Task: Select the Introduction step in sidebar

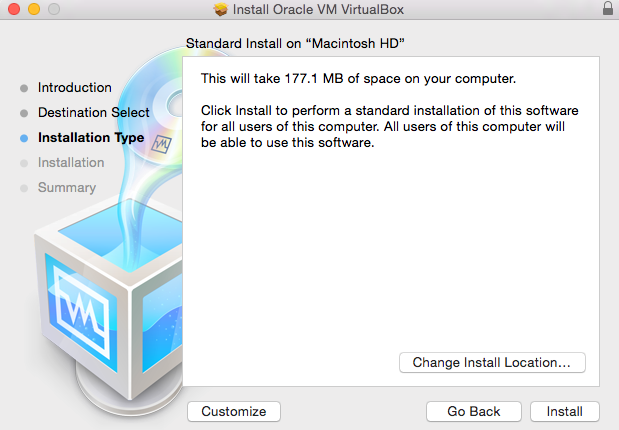Action: point(74,88)
